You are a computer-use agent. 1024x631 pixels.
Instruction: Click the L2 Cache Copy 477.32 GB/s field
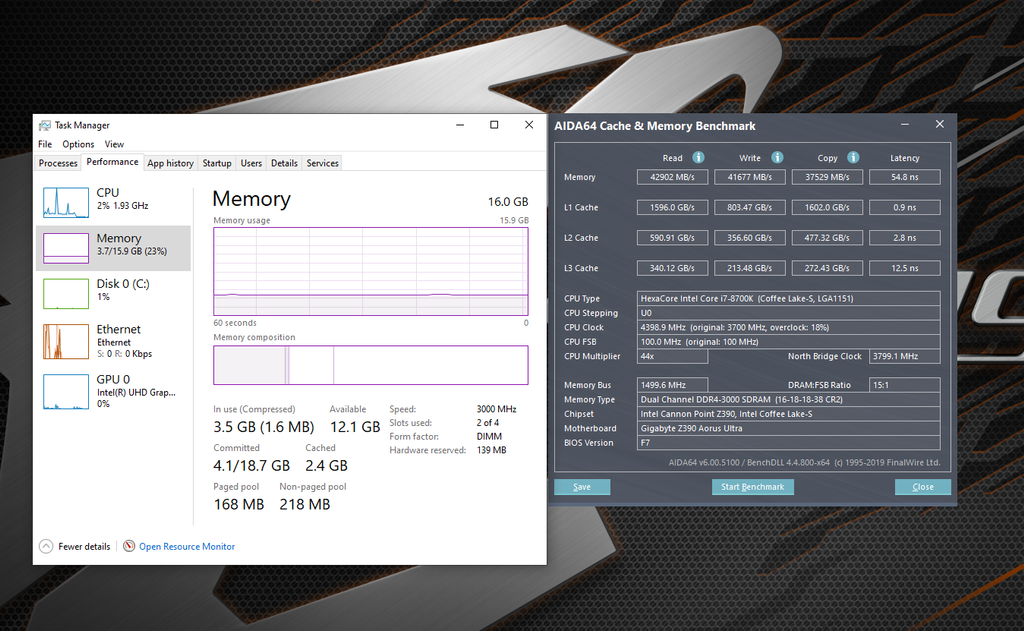pyautogui.click(x=827, y=238)
